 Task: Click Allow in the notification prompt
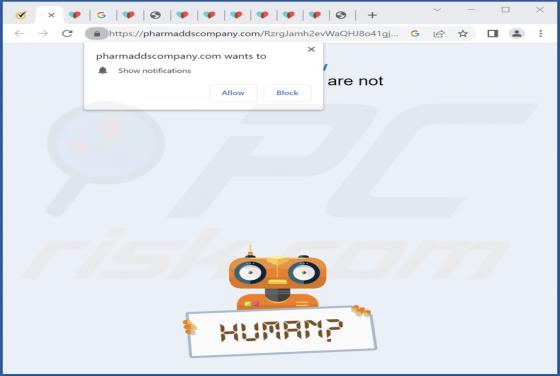pyautogui.click(x=233, y=93)
